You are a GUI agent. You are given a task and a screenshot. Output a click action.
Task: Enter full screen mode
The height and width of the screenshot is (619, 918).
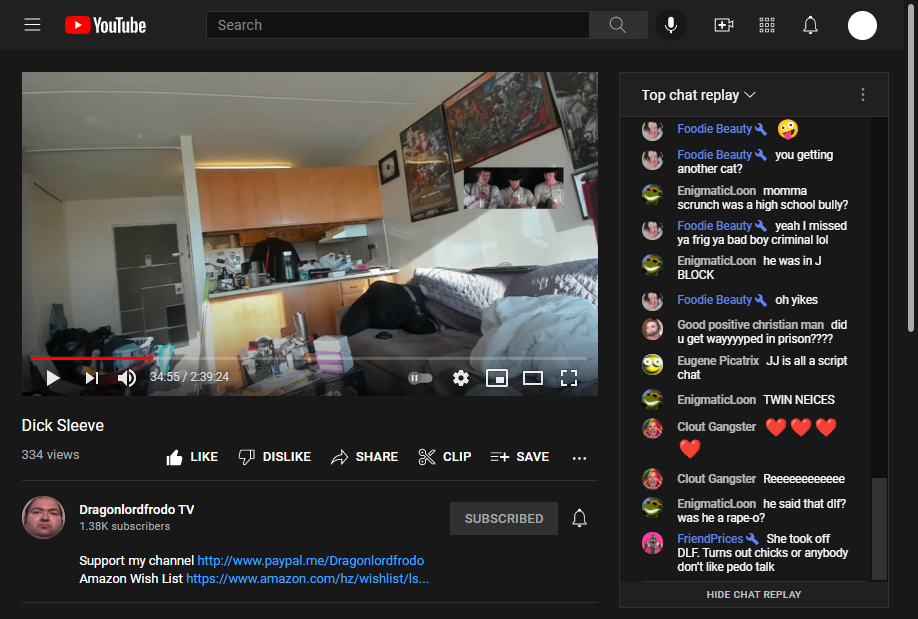(568, 378)
